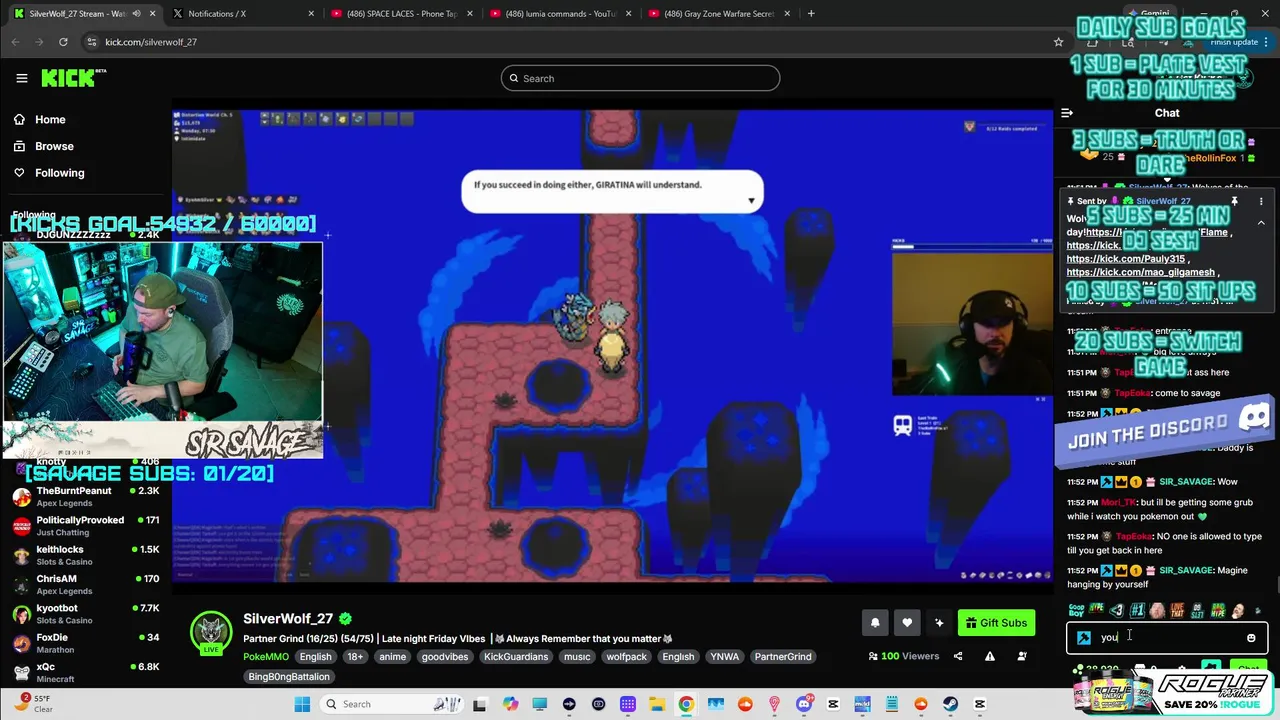This screenshot has width=1280, height=720.
Task: Insert the <3 emote
Action: (x=1117, y=610)
